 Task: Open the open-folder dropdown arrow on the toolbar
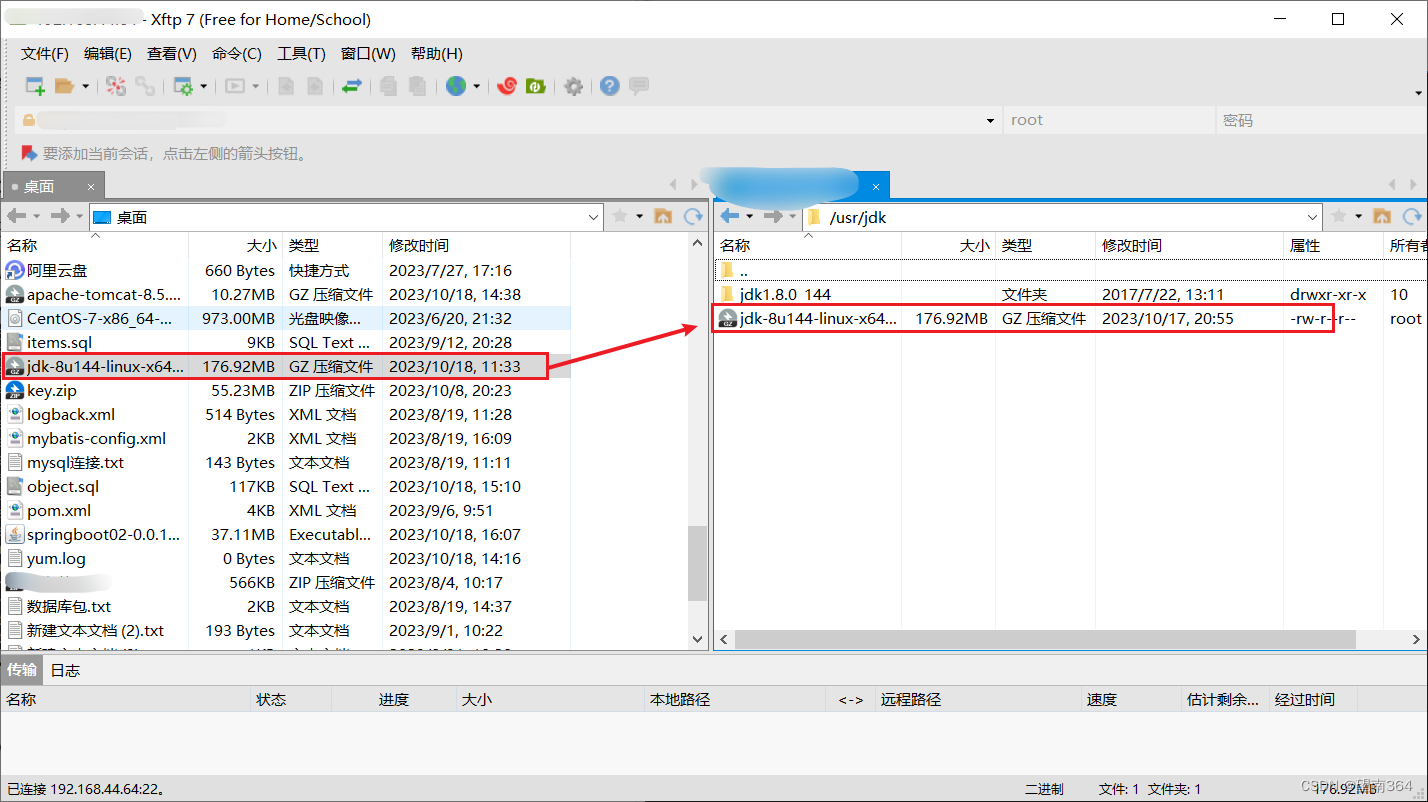[87, 86]
